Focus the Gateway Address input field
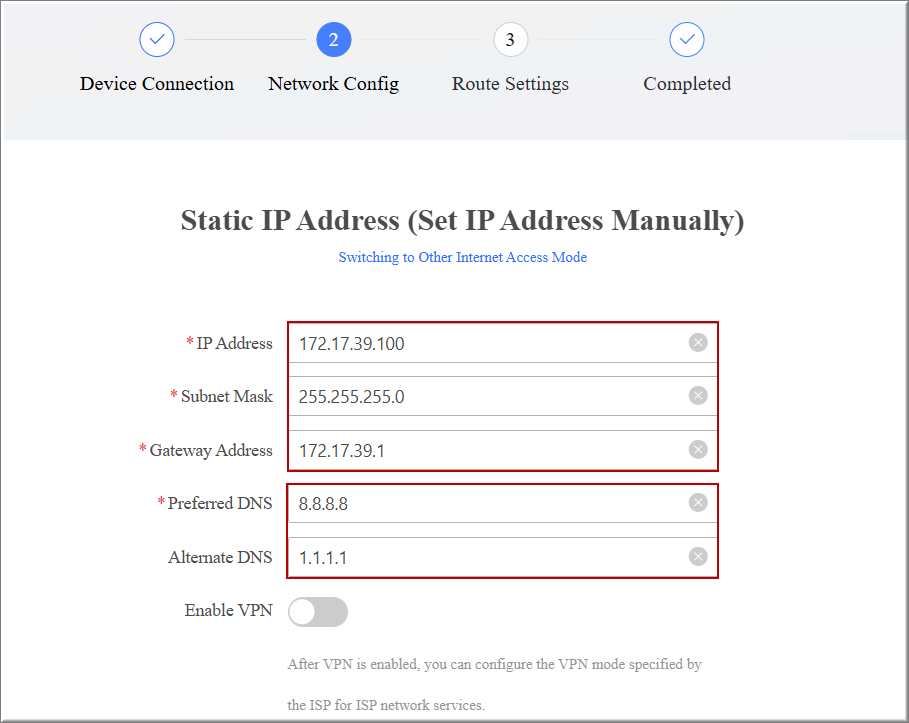The height and width of the screenshot is (723, 909). click(480, 451)
